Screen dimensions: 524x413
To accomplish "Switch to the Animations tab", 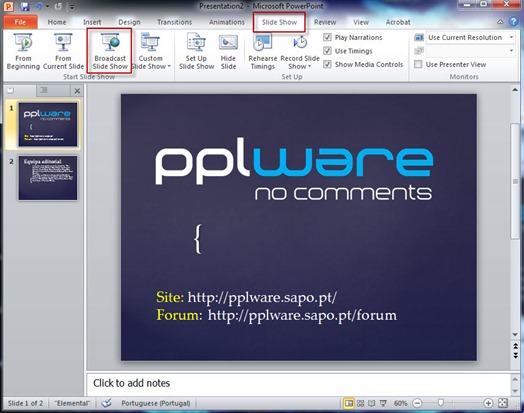I will click(227, 22).
